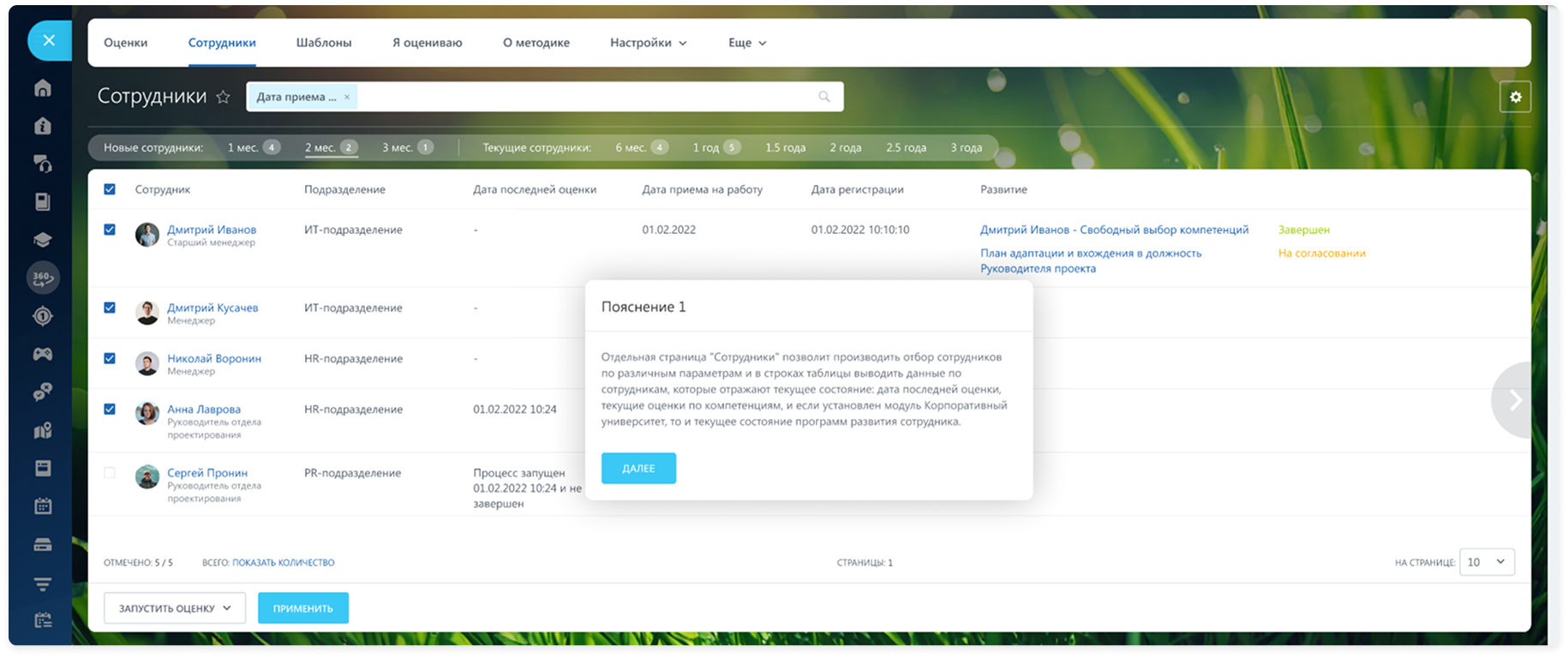Filter new employees by 2 мес.
This screenshot has width=1568, height=658.
coord(331,147)
